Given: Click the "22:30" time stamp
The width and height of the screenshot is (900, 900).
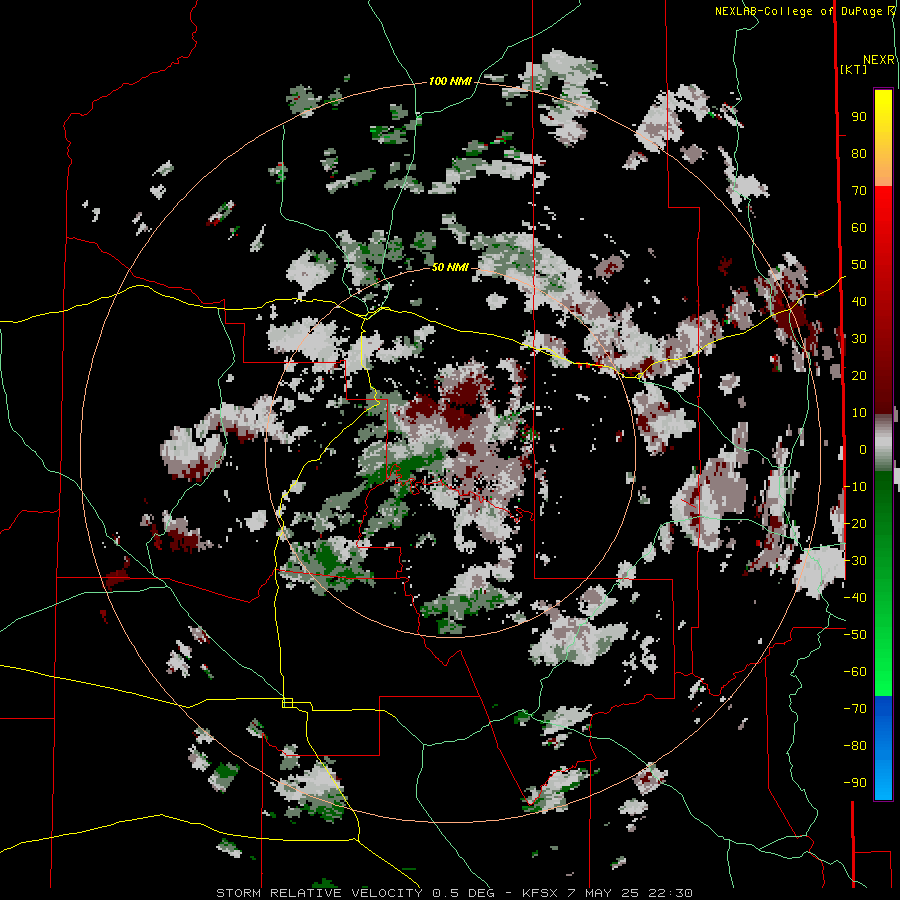Looking at the screenshot, I should [x=670, y=893].
